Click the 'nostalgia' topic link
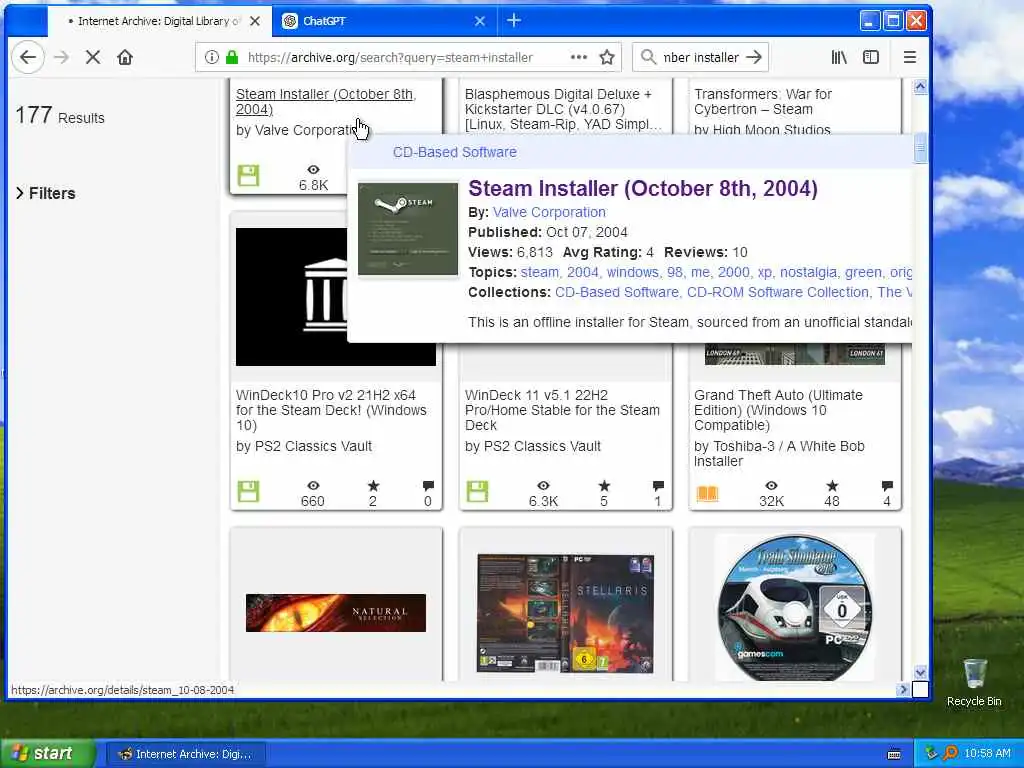 pos(808,272)
